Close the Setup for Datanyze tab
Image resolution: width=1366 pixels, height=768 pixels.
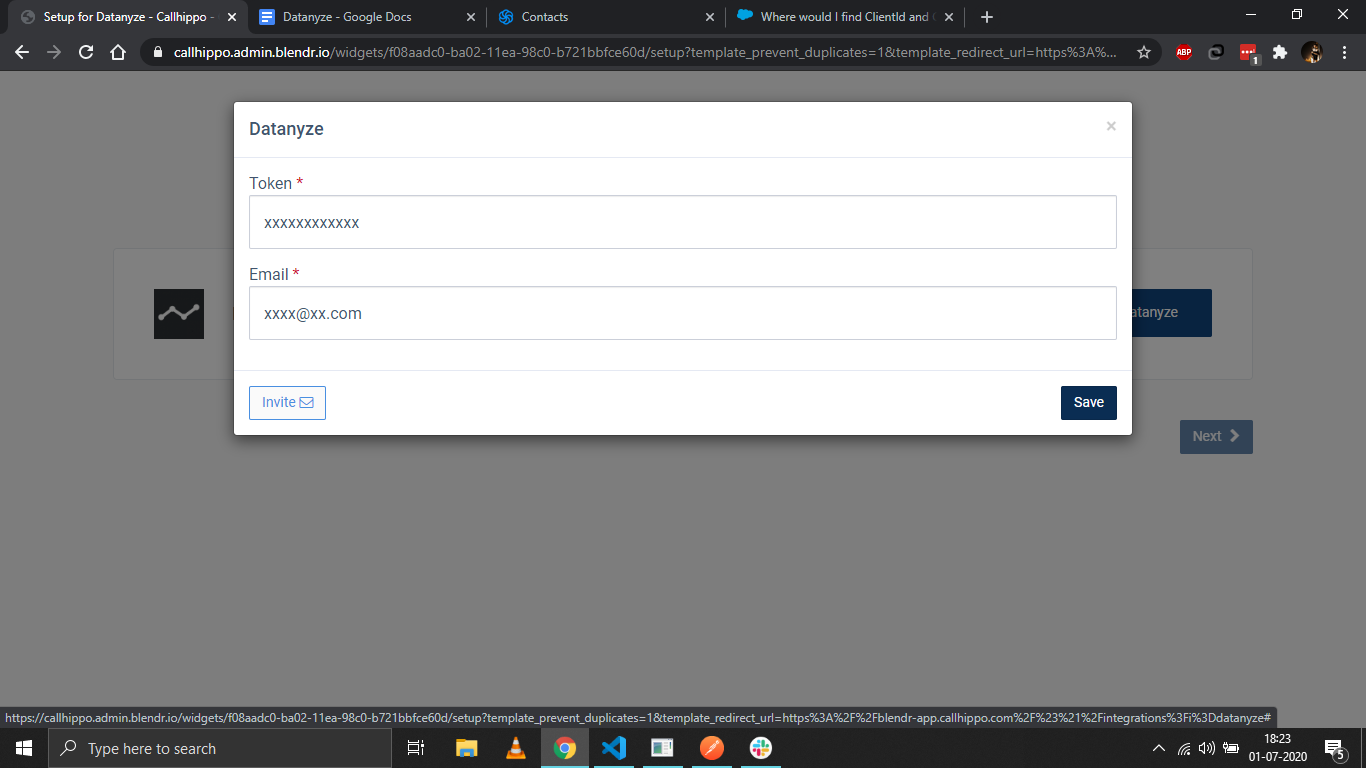[x=232, y=17]
